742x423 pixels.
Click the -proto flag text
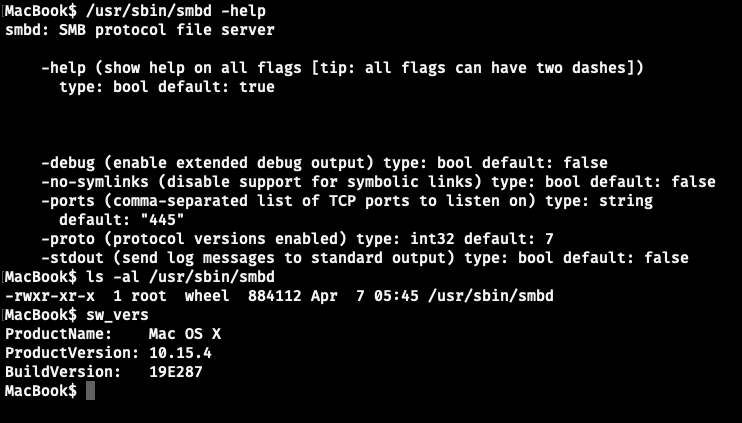[68, 238]
